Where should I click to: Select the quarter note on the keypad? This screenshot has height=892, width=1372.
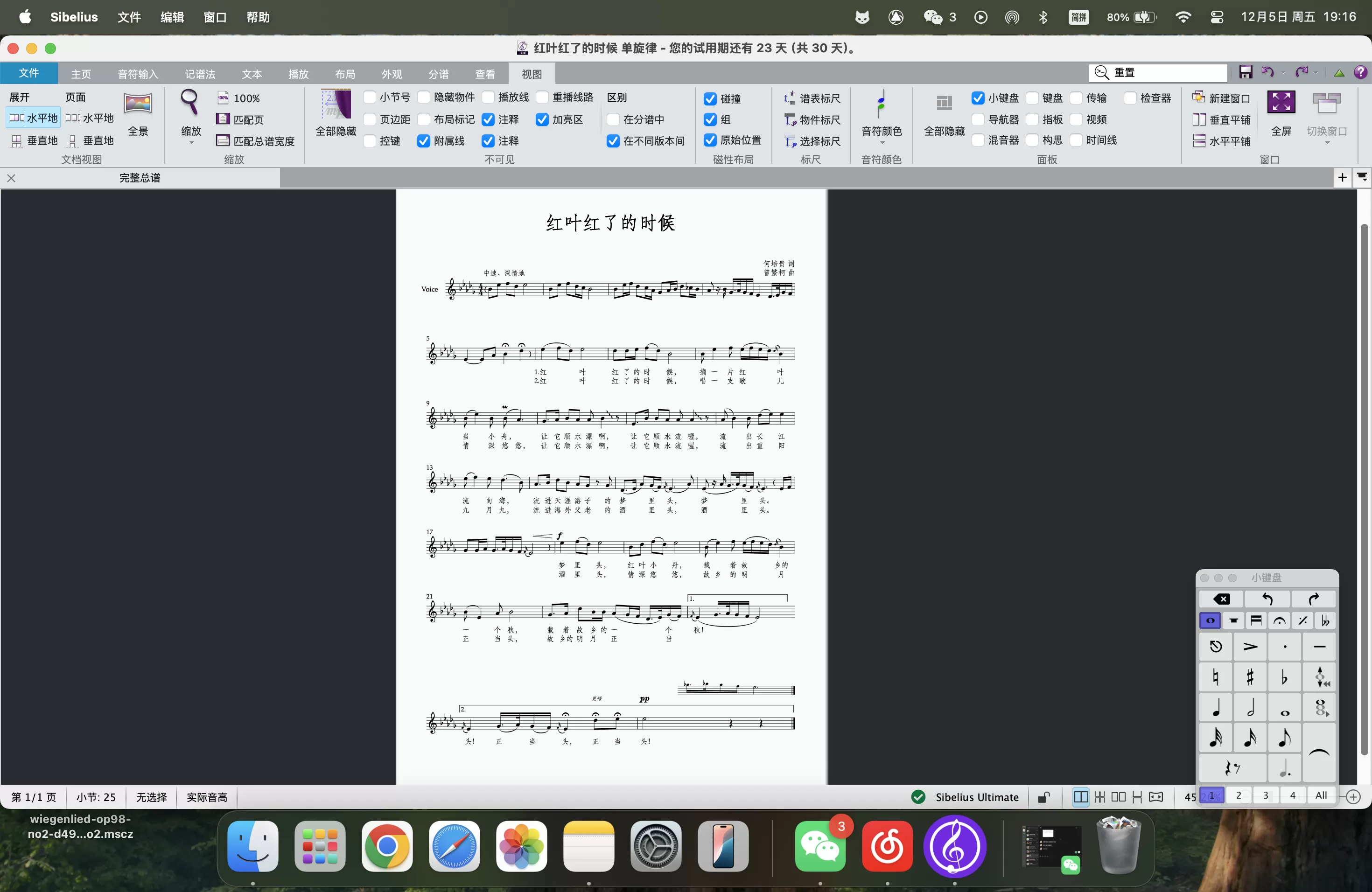[1216, 708]
